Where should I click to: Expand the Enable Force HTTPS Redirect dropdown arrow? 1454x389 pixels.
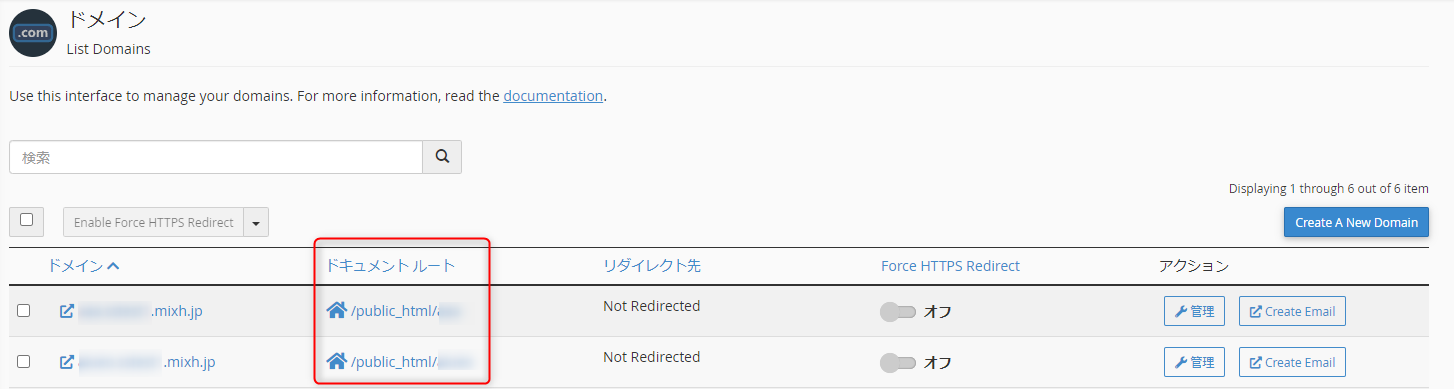pos(256,222)
